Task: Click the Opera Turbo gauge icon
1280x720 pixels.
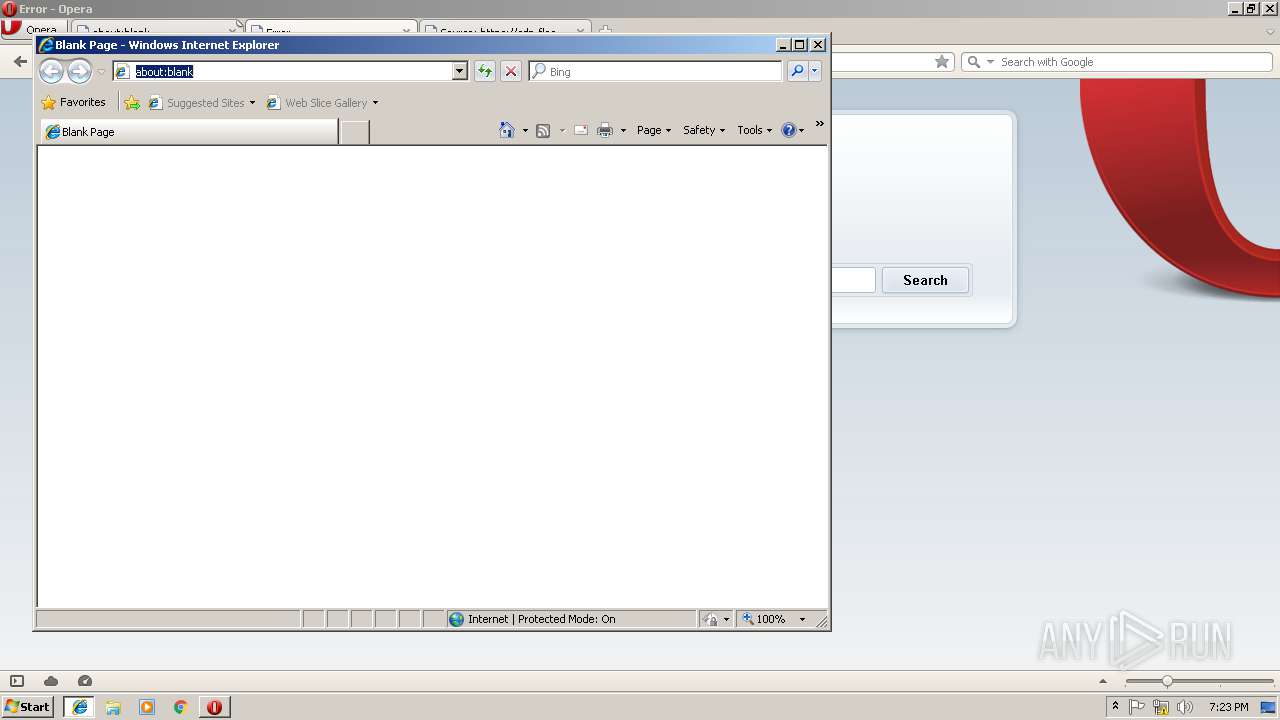Action: pos(85,681)
